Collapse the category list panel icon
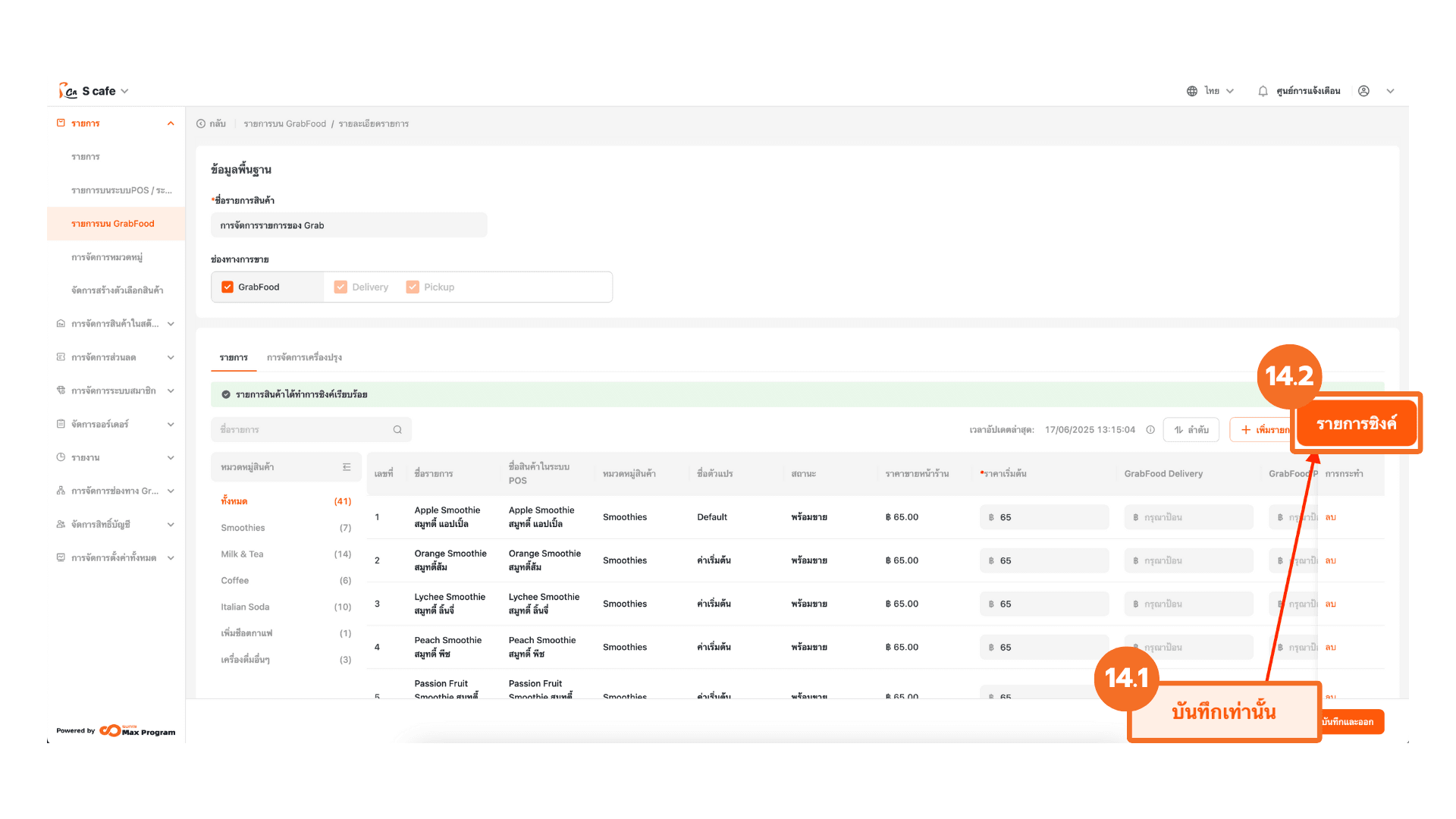 click(x=347, y=467)
